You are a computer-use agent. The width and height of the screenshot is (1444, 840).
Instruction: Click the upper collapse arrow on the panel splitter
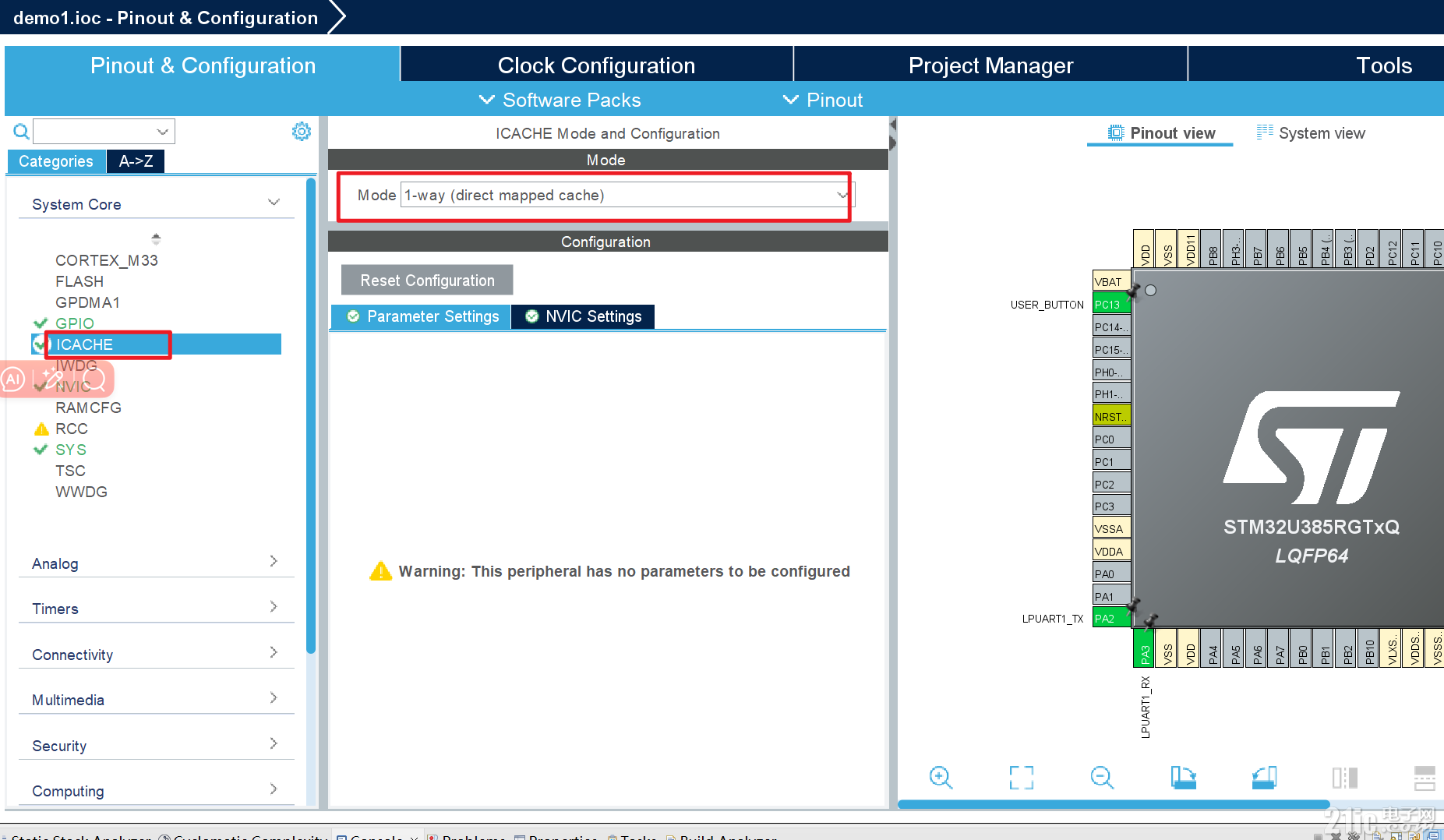tap(893, 125)
